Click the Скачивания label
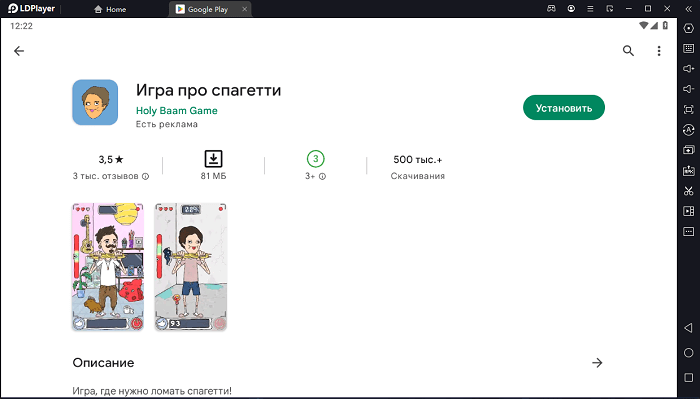 tap(417, 176)
